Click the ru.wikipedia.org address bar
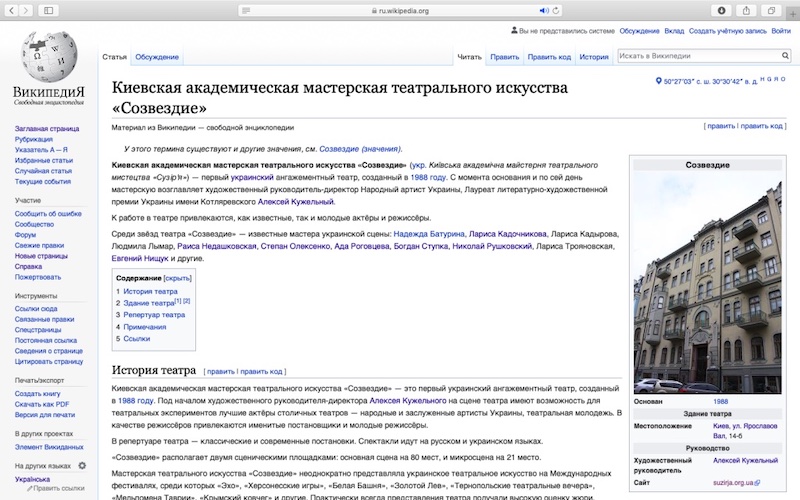This screenshot has width=800, height=500. [399, 10]
